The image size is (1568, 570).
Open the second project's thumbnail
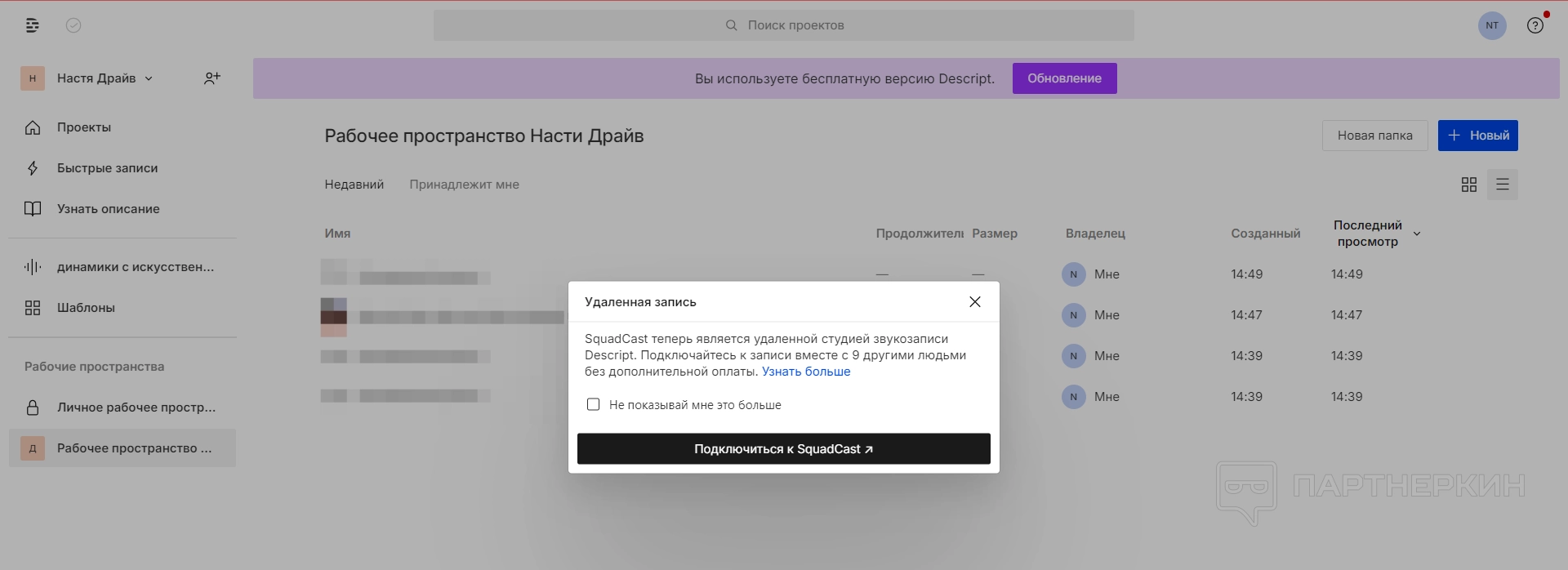point(333,317)
